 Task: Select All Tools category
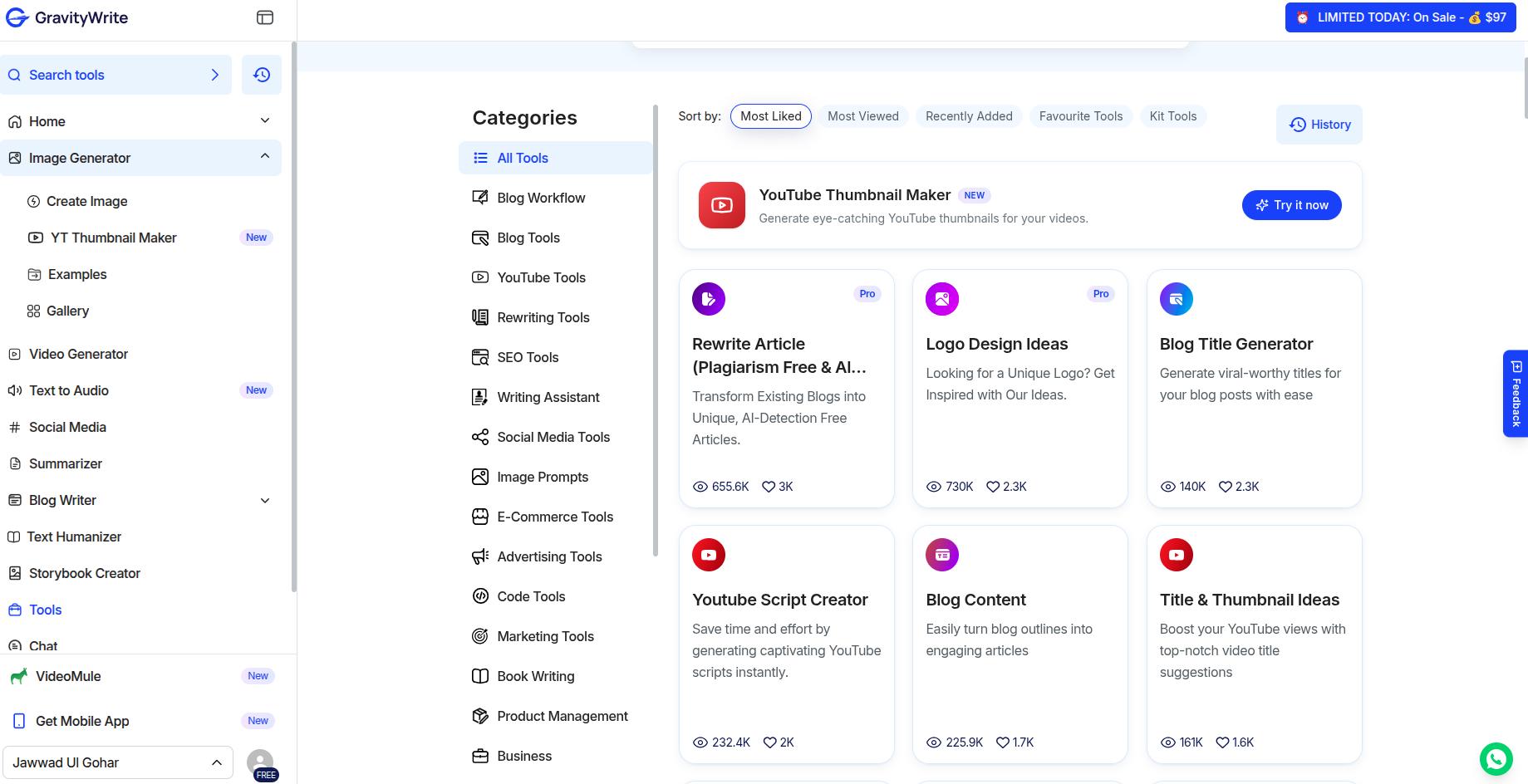[555, 158]
